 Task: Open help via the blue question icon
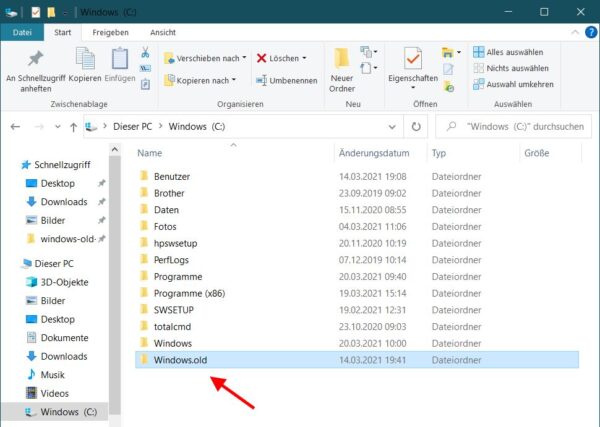pos(591,33)
